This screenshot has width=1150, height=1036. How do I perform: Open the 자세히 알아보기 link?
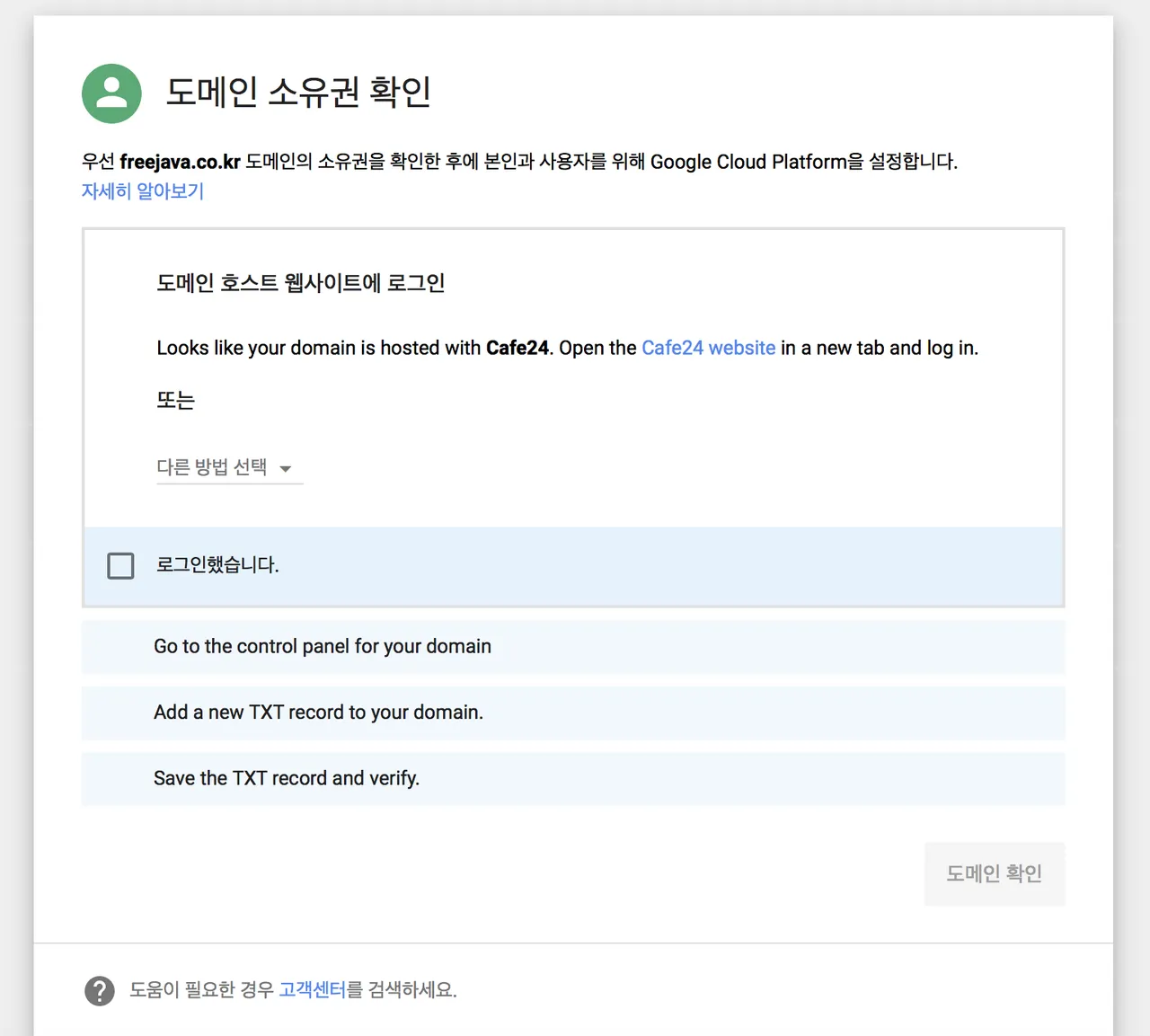[x=143, y=191]
